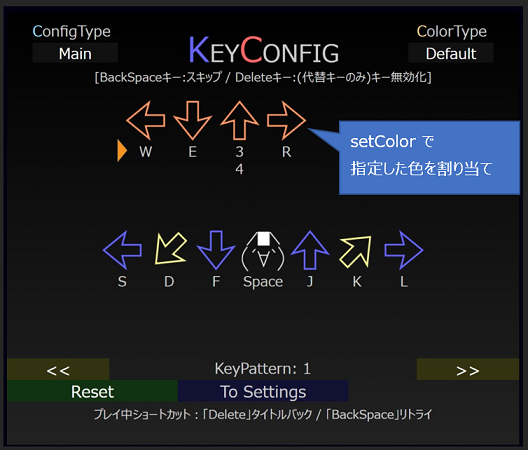Select the 3 primary key assignment
The width and height of the screenshot is (528, 450).
point(239,152)
